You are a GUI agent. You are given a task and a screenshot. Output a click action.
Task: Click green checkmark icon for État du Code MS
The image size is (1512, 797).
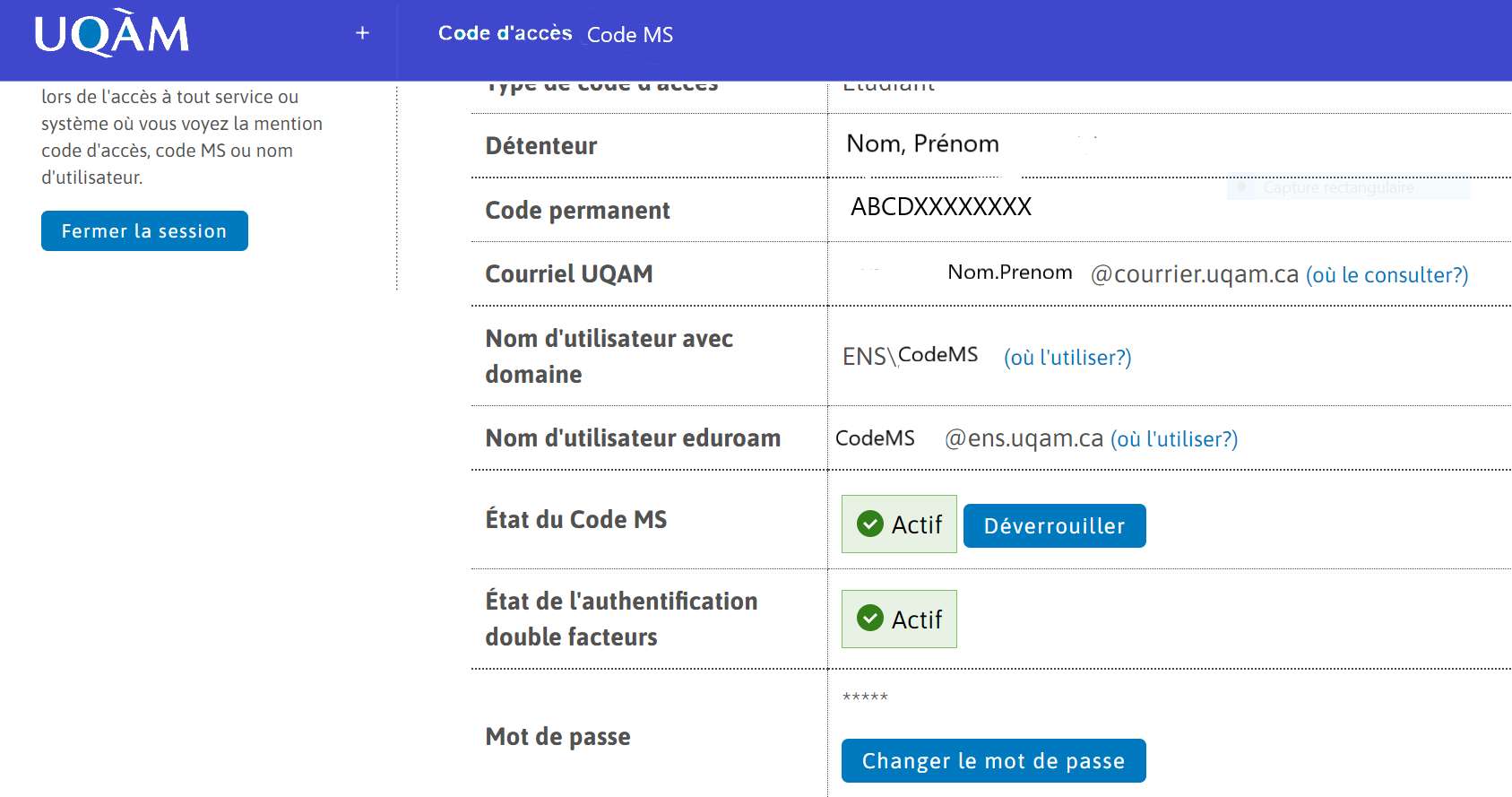(x=870, y=524)
